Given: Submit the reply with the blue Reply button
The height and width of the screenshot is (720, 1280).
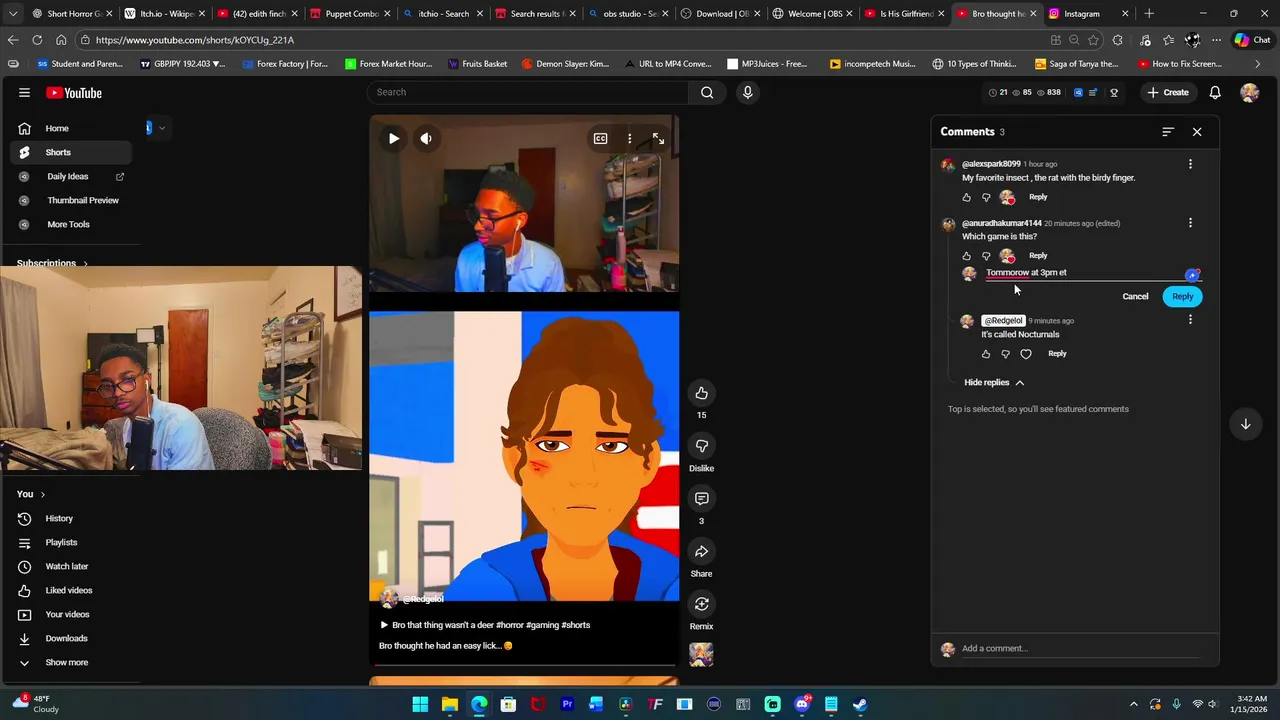Looking at the screenshot, I should pyautogui.click(x=1182, y=296).
